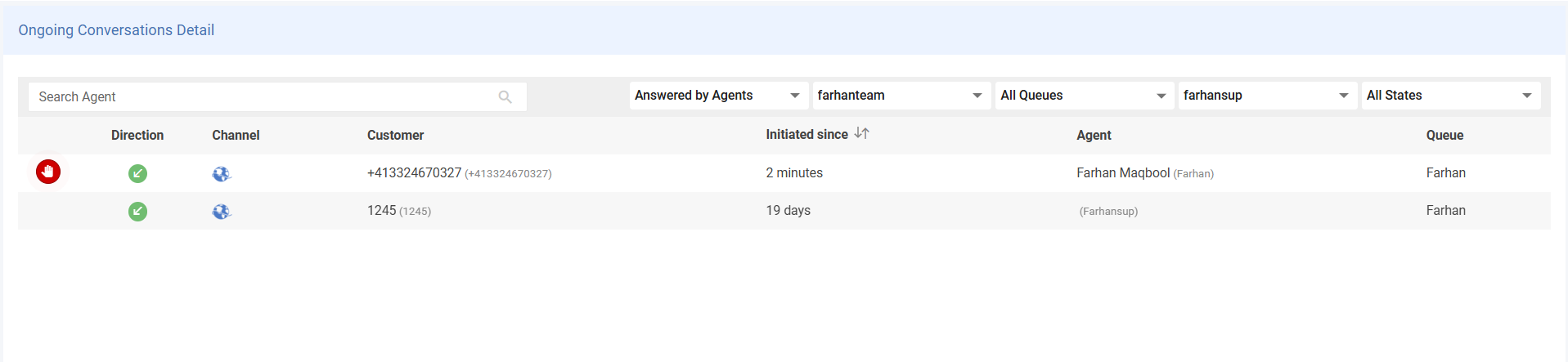Expand the farhanteam team dropdown
Image resolution: width=1568 pixels, height=362 pixels.
point(900,96)
